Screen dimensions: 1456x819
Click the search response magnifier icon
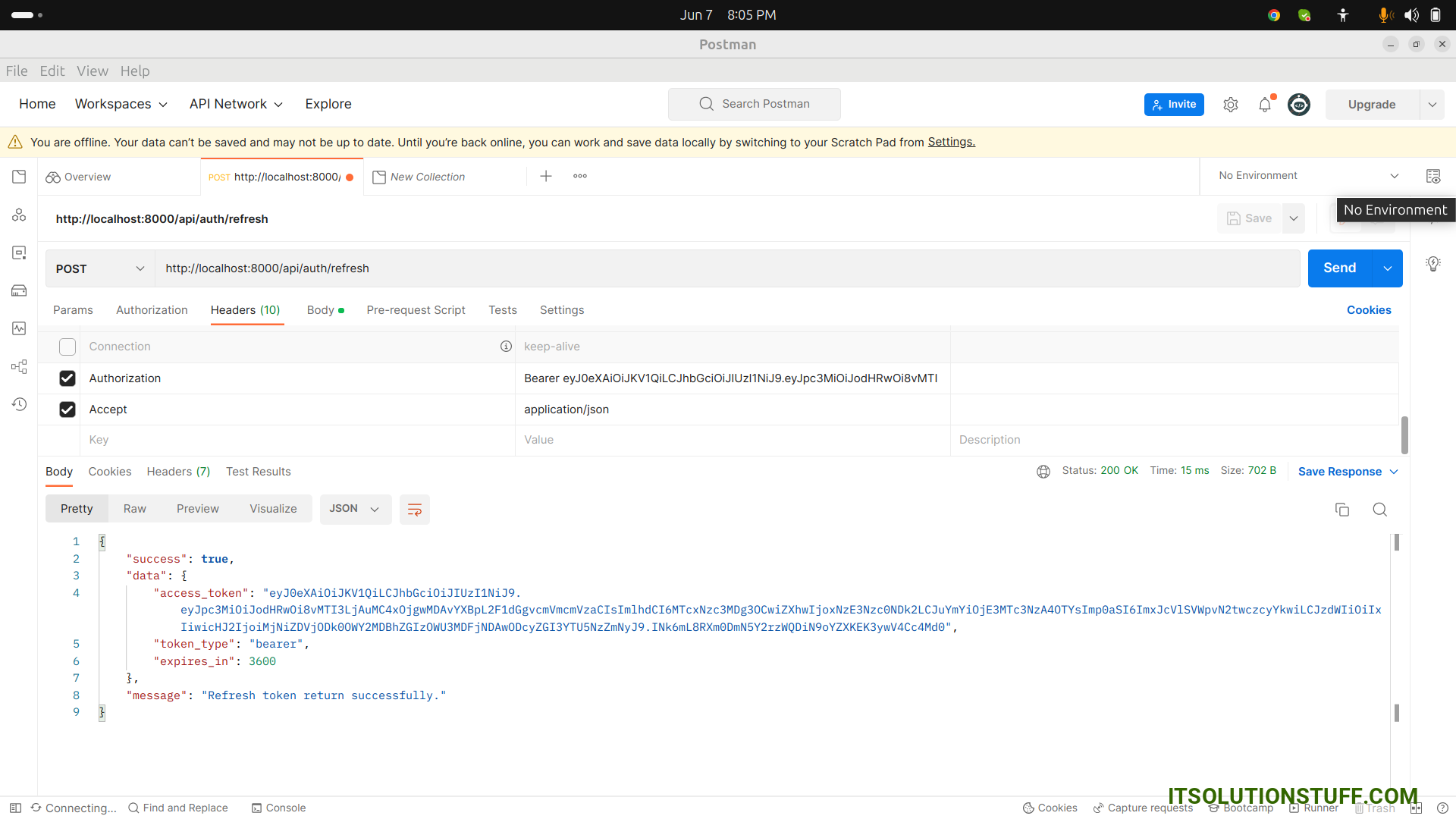pos(1379,510)
